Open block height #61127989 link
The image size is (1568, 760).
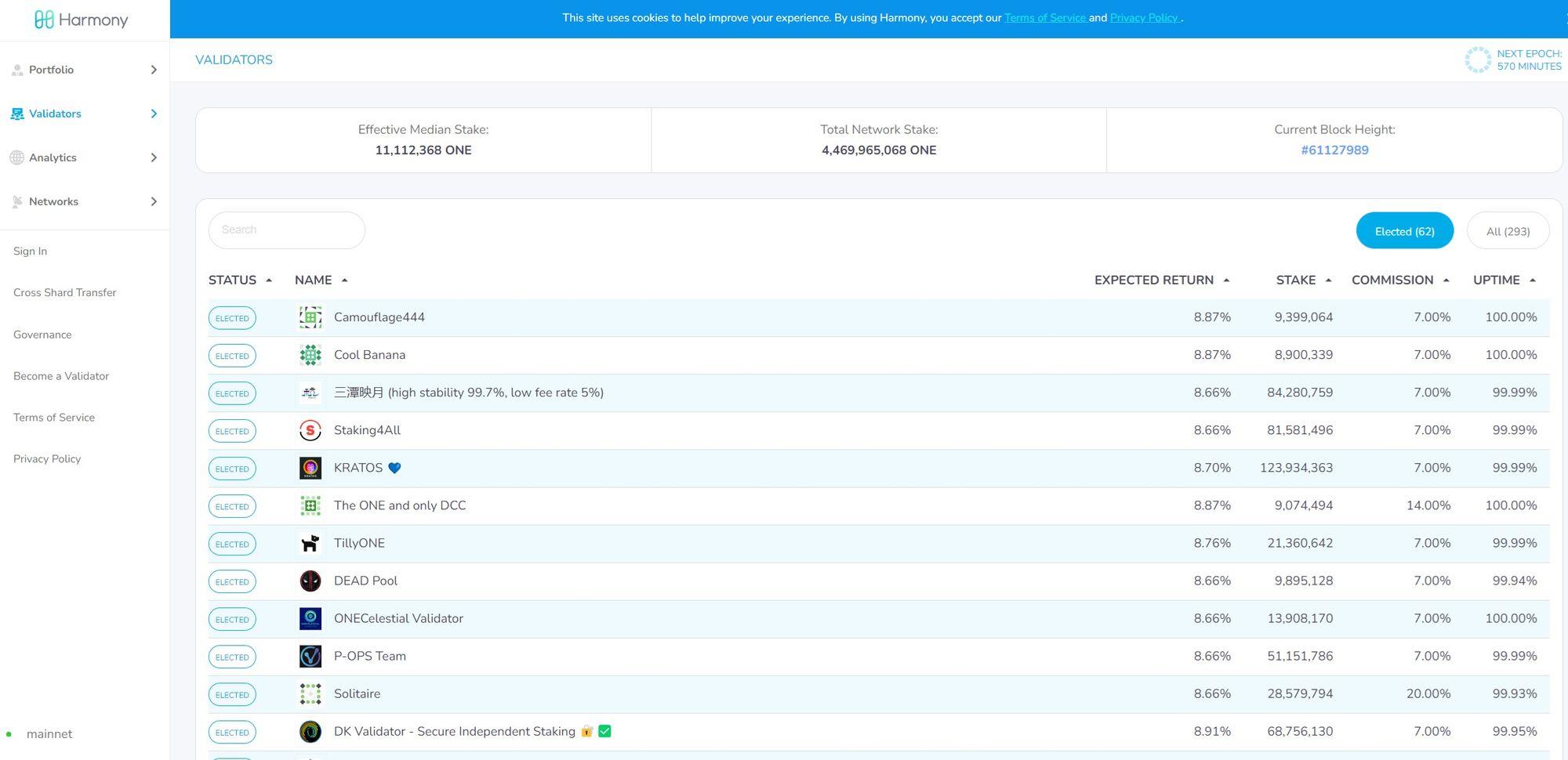click(1334, 150)
